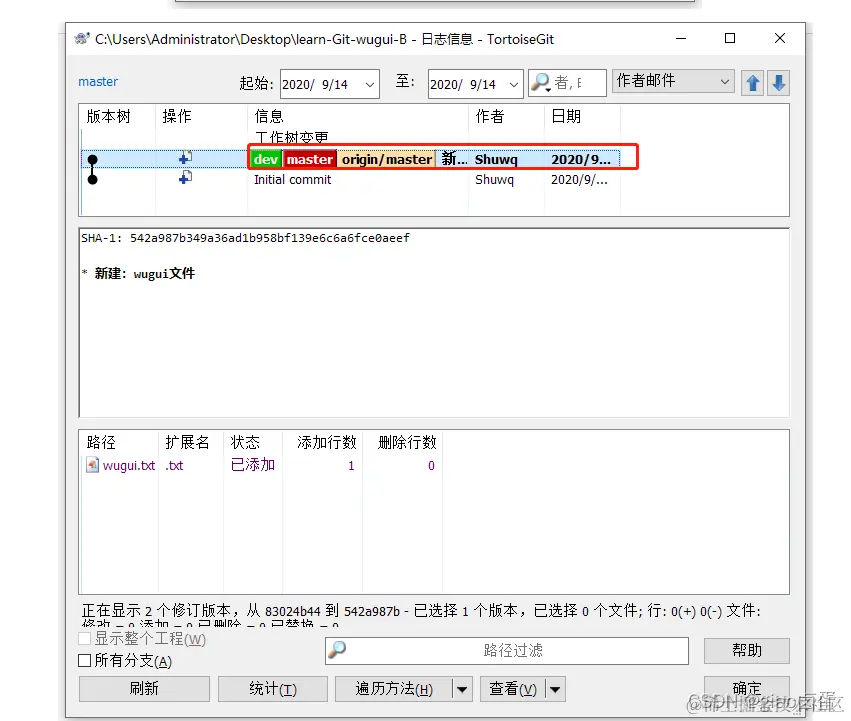Click the 确定 button
Screen dimensions: 851x721
point(747,688)
